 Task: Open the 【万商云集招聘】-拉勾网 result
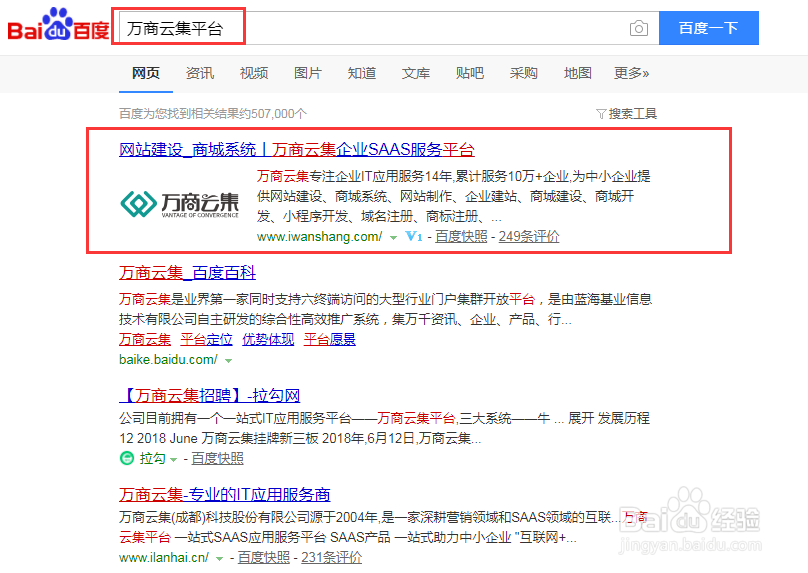coord(210,396)
